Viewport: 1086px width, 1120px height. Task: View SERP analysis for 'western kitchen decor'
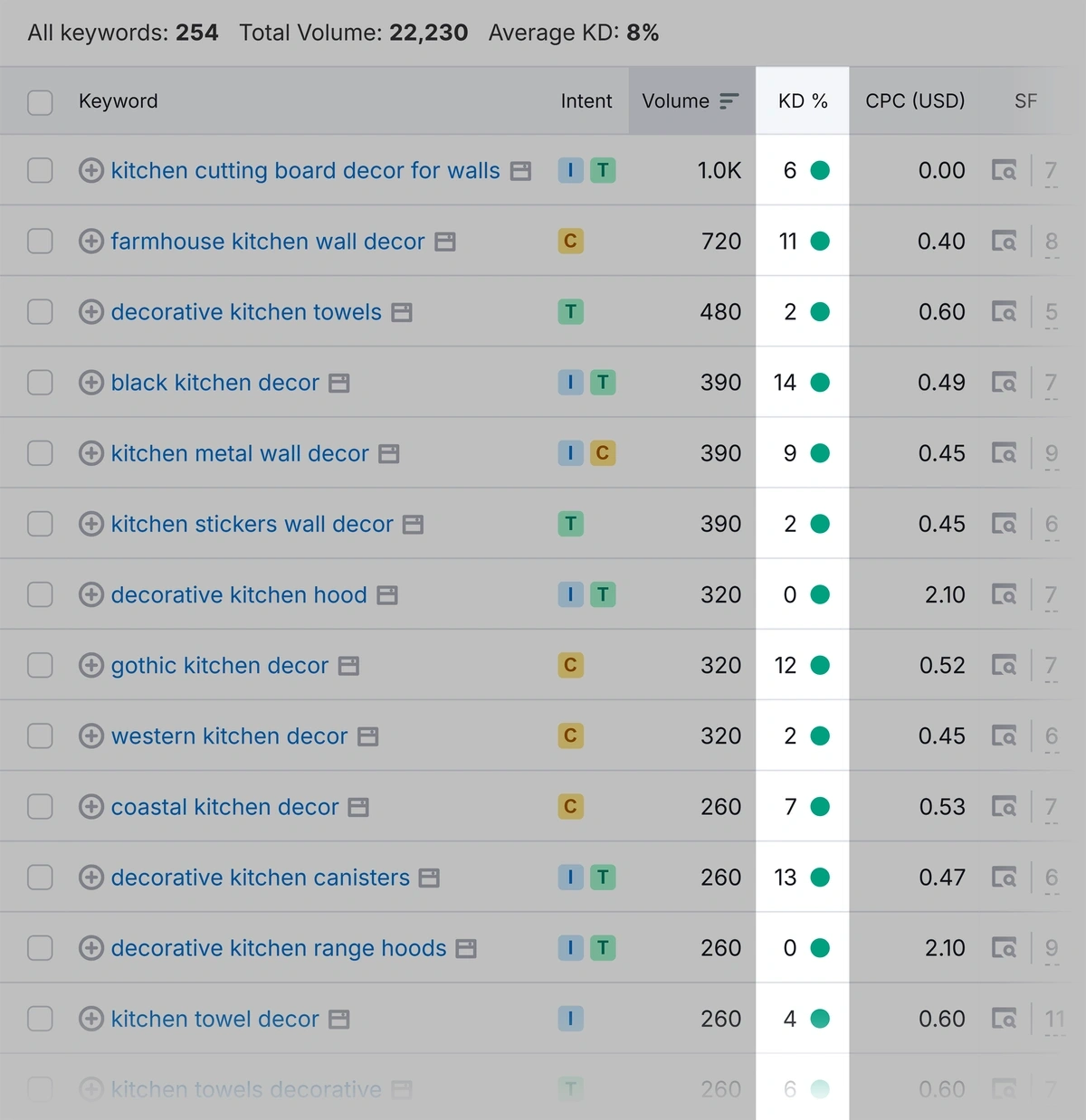1004,736
